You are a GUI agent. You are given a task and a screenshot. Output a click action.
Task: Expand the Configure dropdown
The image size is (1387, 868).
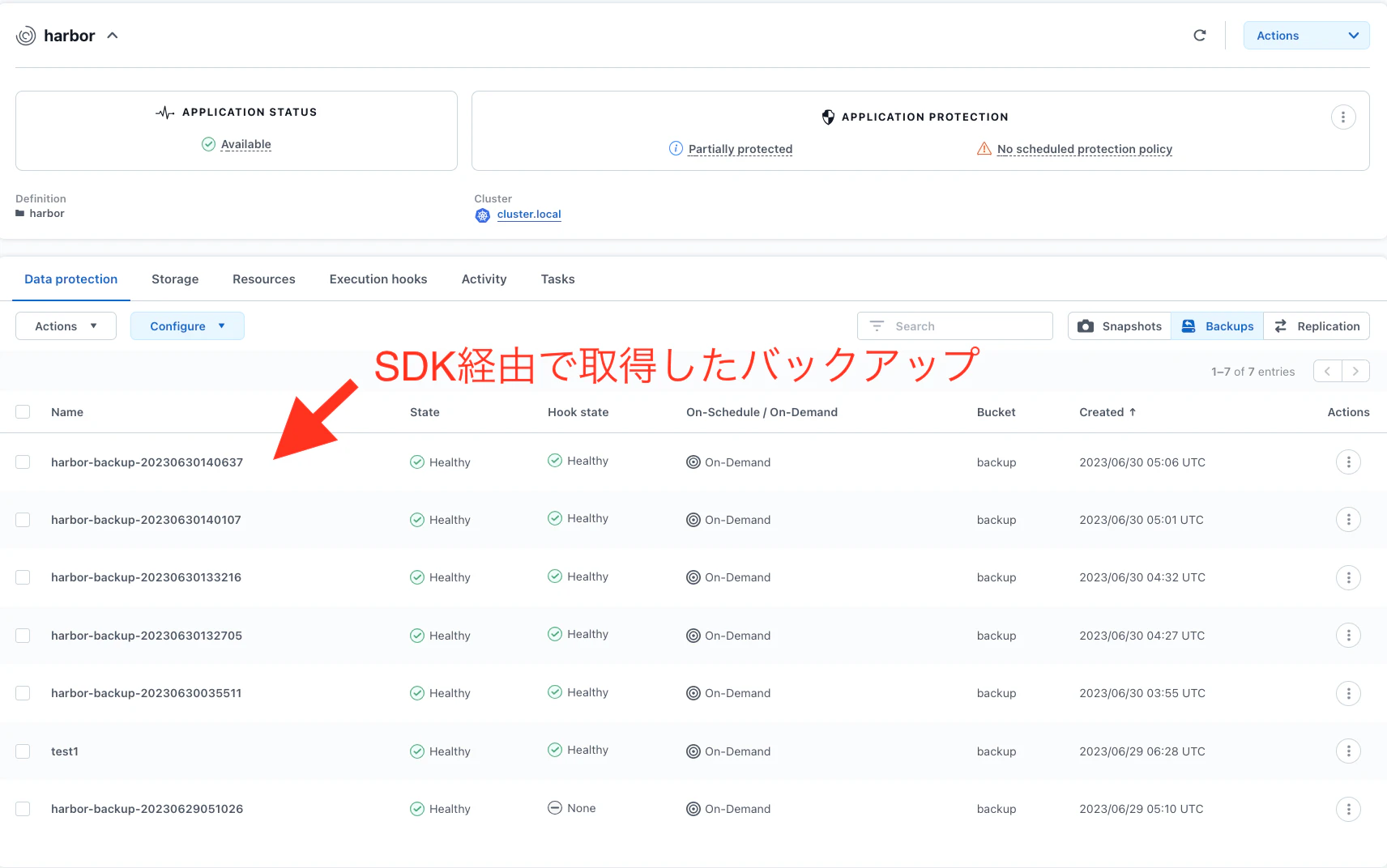187,326
